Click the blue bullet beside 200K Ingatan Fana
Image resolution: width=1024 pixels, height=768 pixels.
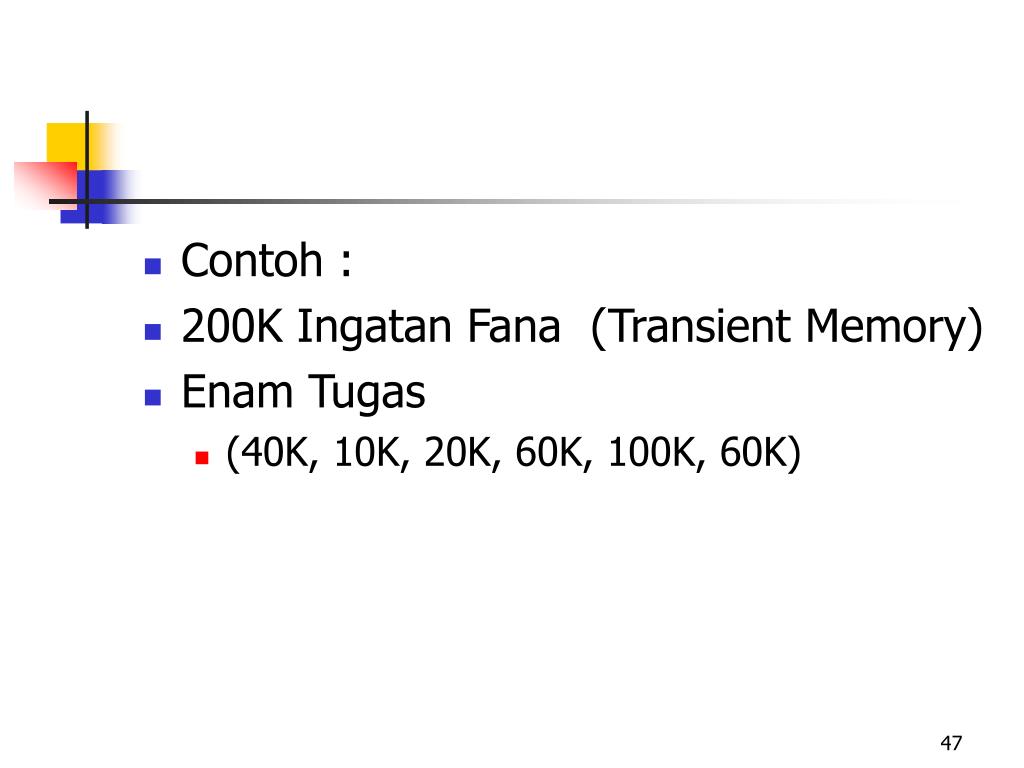153,332
